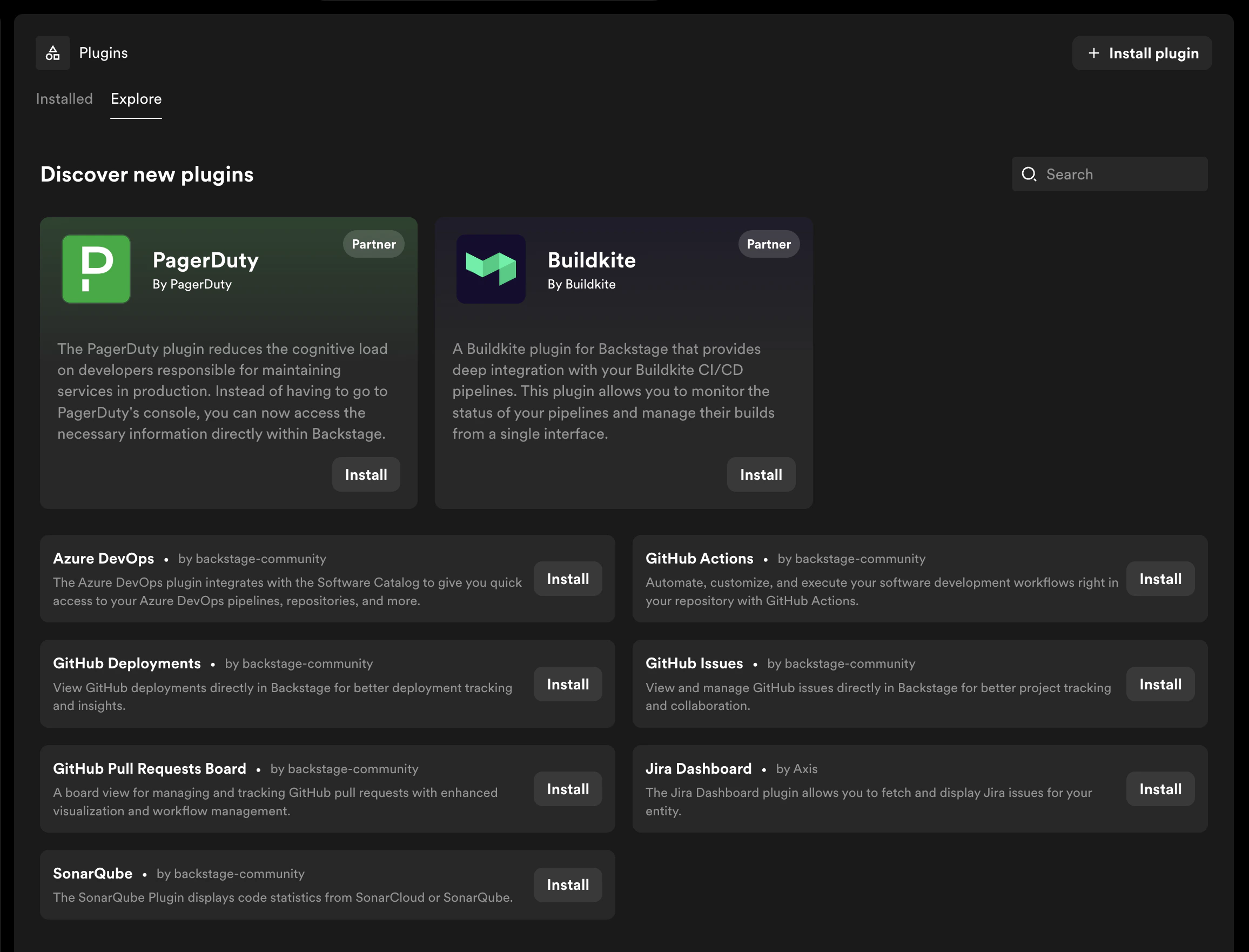Install the GitHub Pull Requests Board plugin
Screen dimensions: 1249x952
(x=568, y=789)
